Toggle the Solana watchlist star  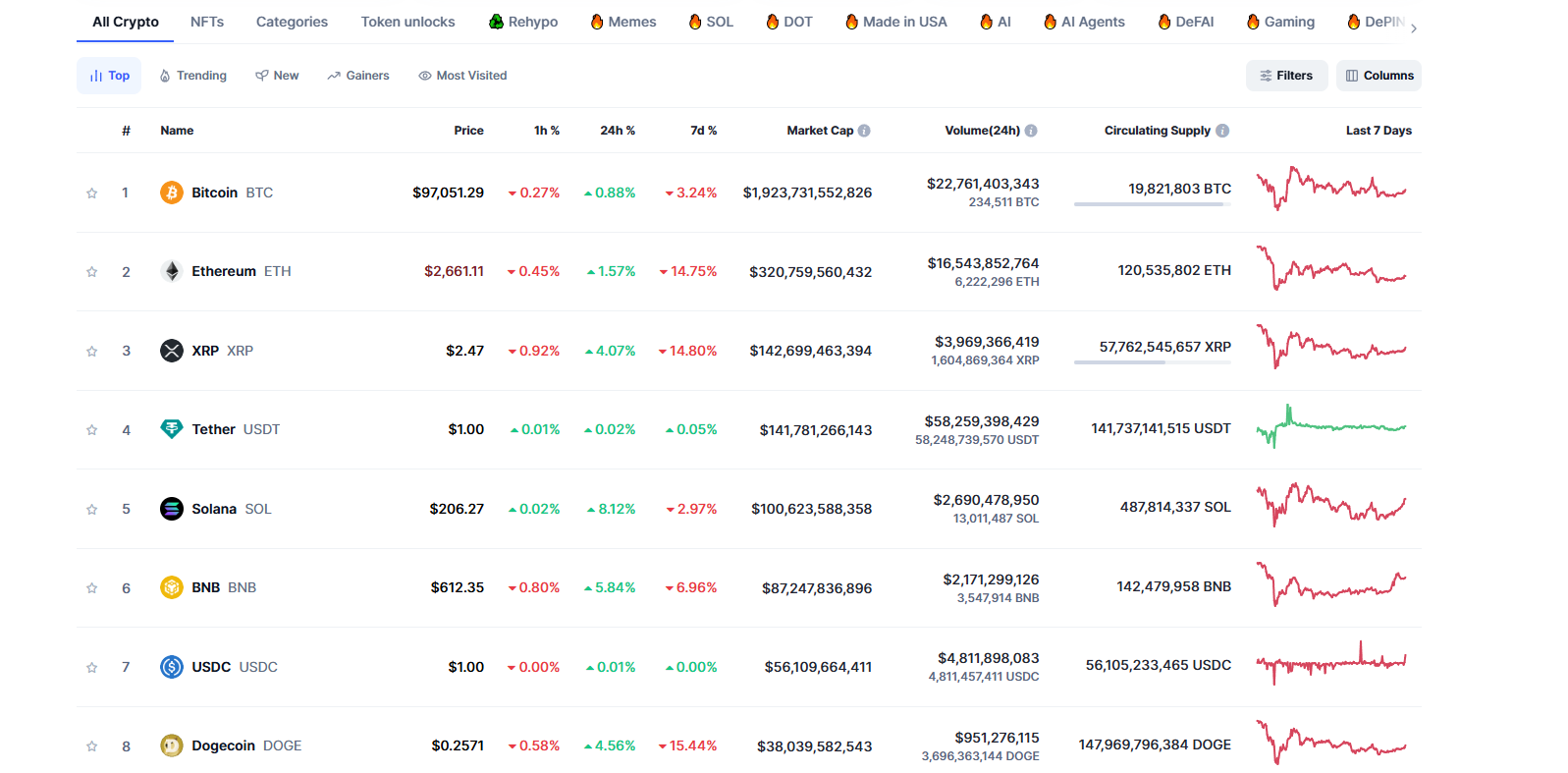92,510
